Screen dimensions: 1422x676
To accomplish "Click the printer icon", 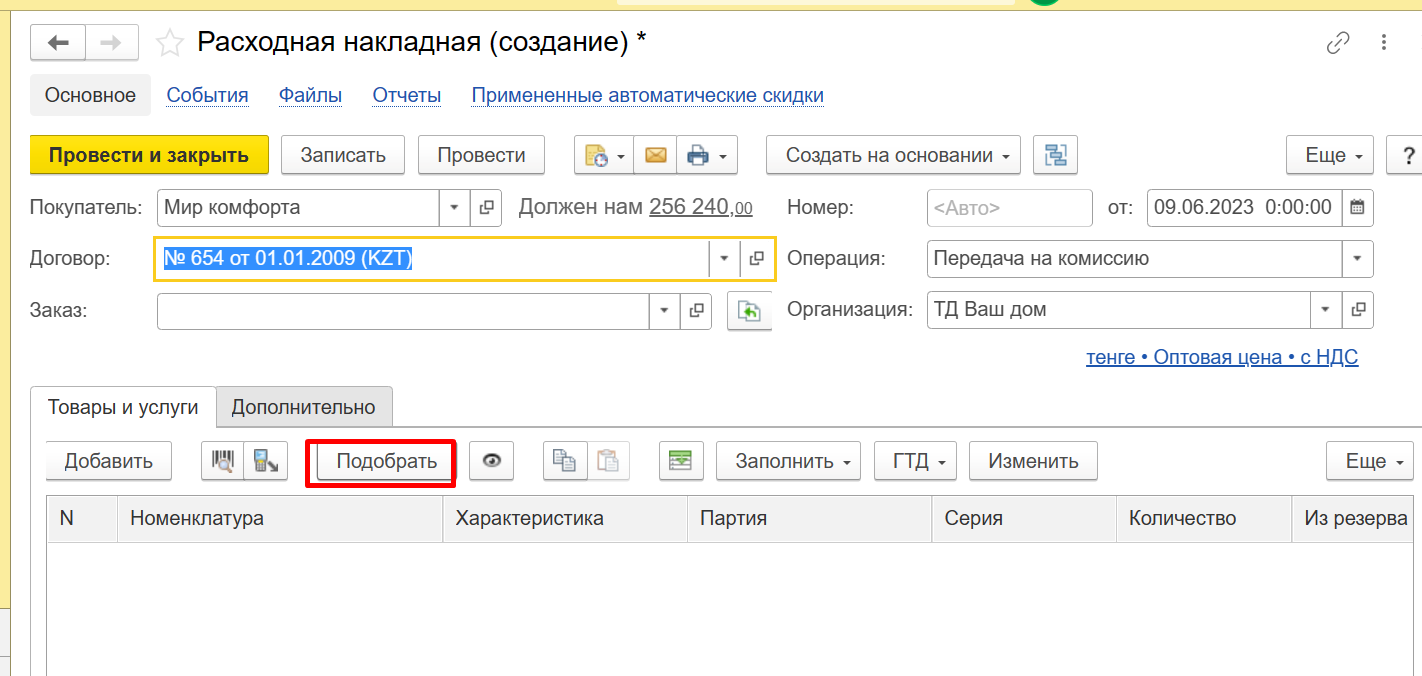I will point(698,155).
